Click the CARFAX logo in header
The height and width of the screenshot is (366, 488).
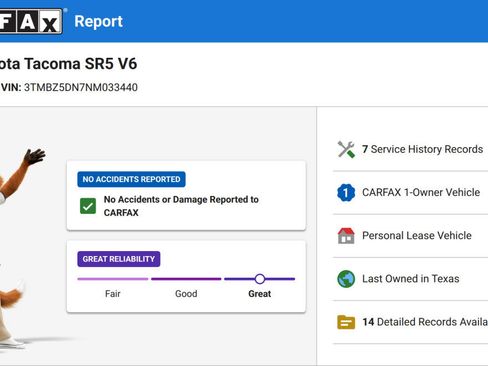coord(31,22)
